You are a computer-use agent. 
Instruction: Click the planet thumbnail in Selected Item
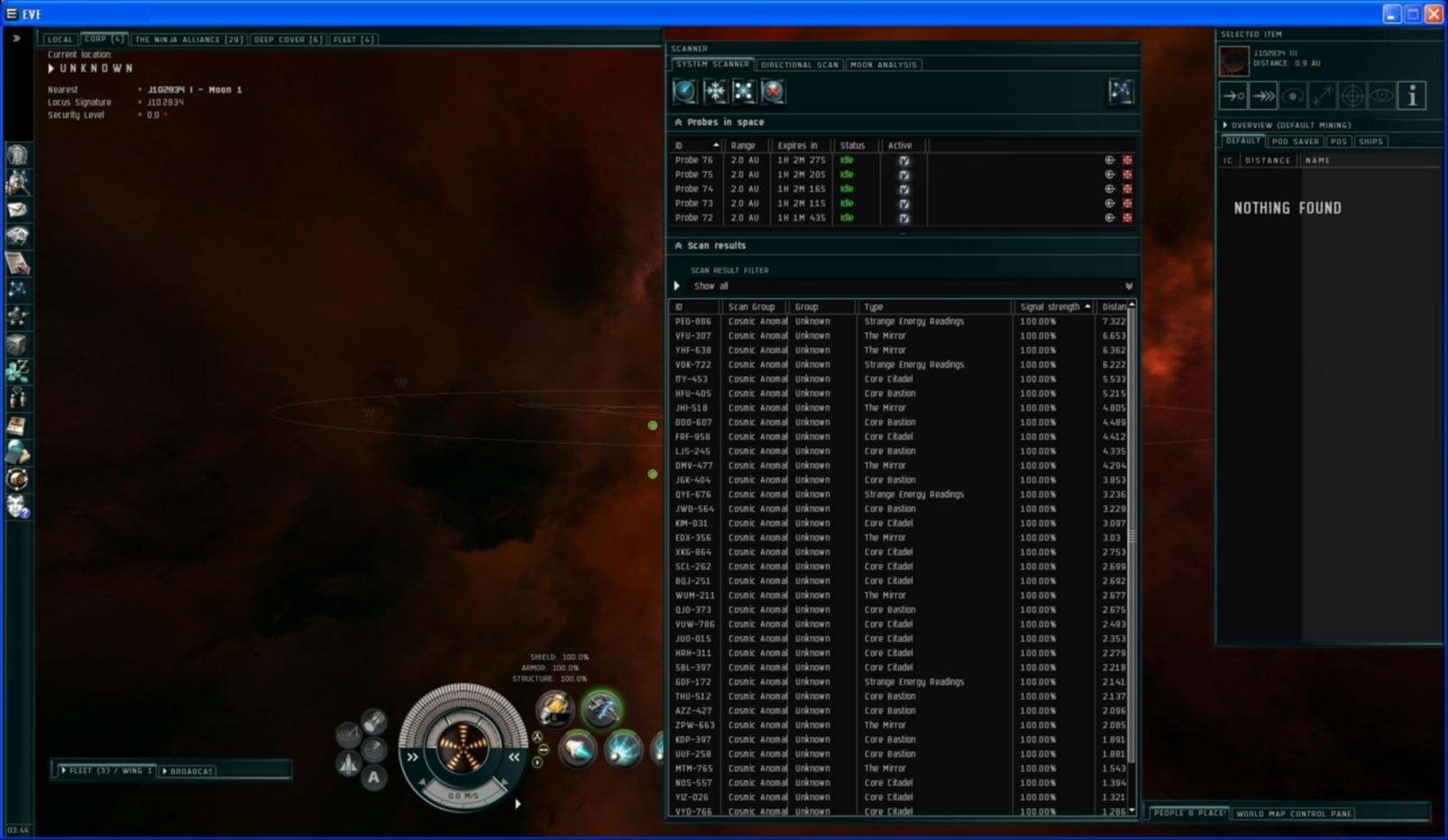(x=1234, y=61)
